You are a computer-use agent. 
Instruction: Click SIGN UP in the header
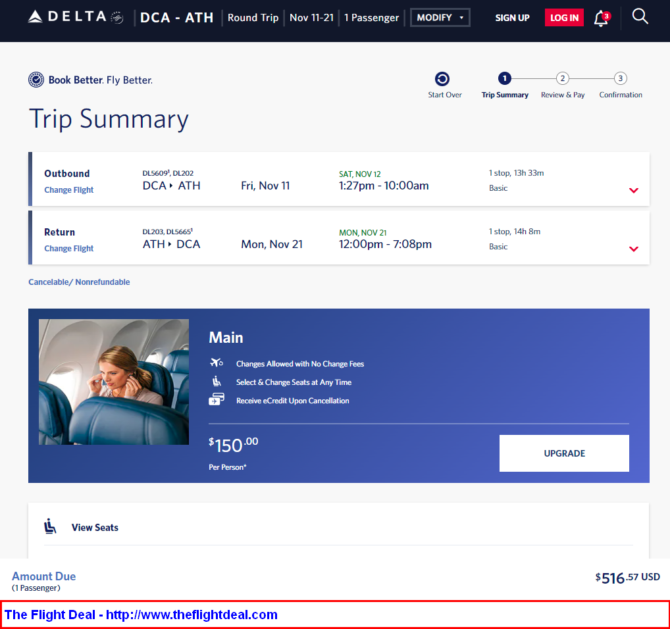(512, 18)
